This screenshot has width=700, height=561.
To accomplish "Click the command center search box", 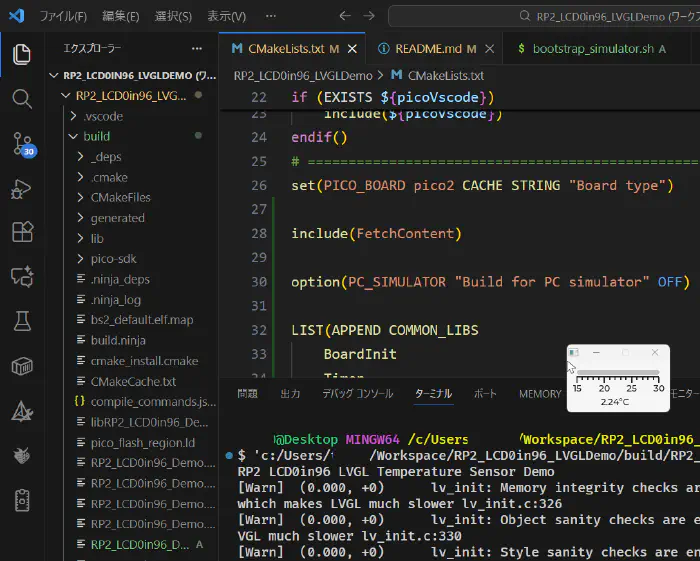I will tap(560, 16).
